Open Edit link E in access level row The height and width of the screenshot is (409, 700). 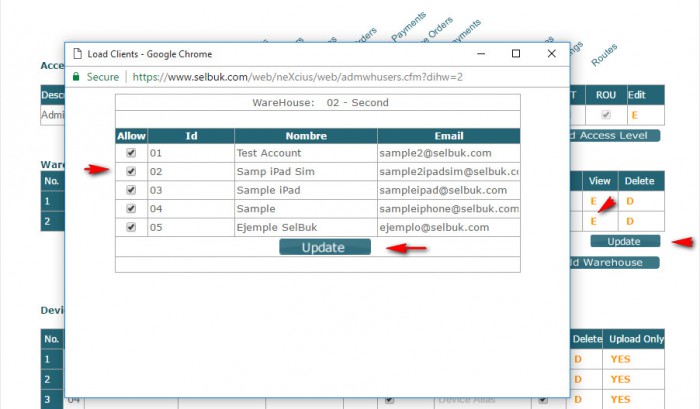pos(634,116)
